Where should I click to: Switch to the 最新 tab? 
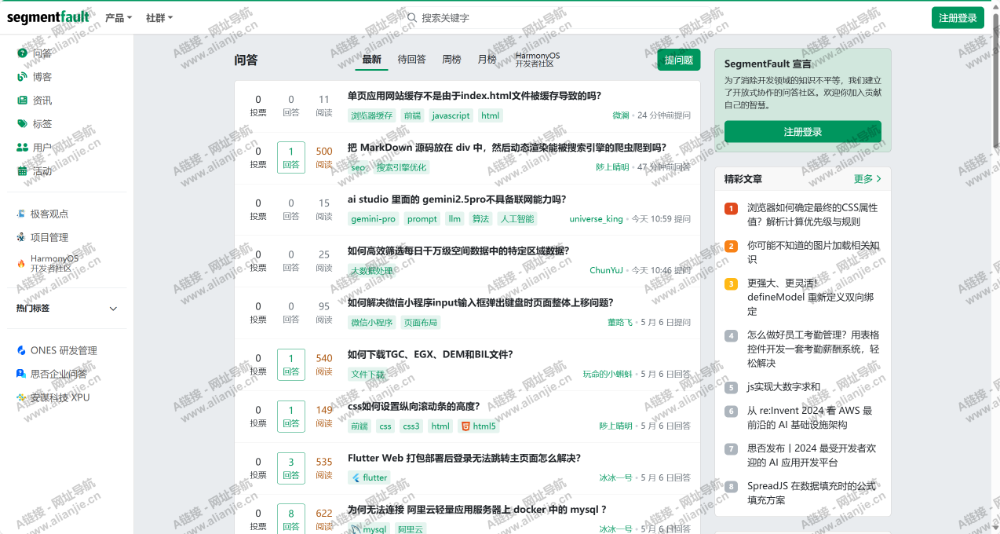click(x=372, y=59)
